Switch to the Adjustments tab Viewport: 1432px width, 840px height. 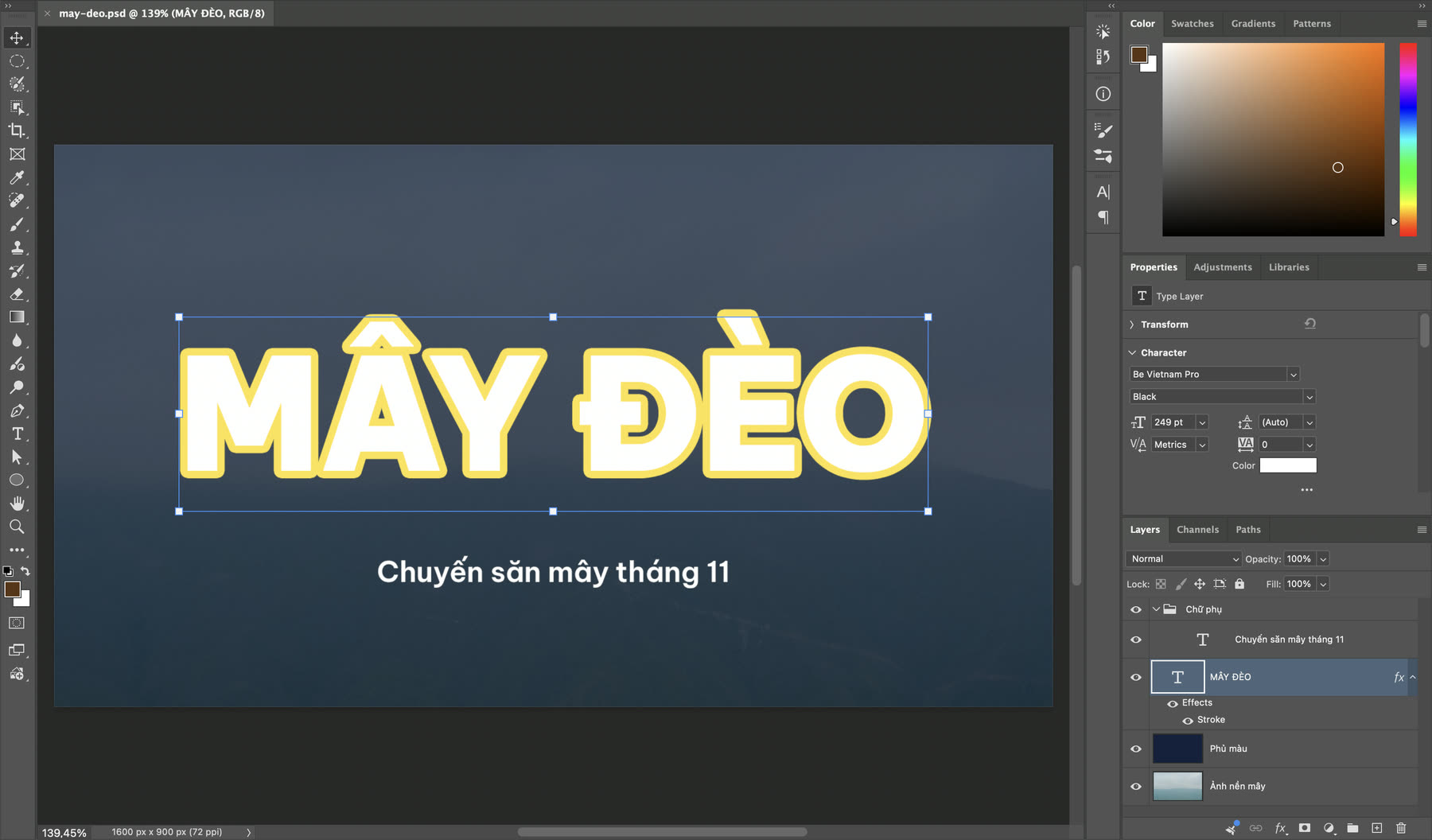[x=1223, y=267]
